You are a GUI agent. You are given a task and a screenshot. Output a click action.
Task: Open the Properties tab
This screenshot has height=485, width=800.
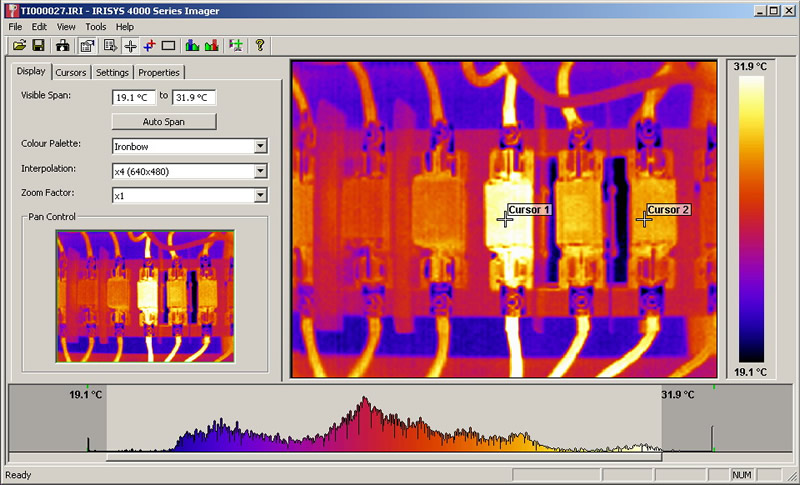pos(159,72)
